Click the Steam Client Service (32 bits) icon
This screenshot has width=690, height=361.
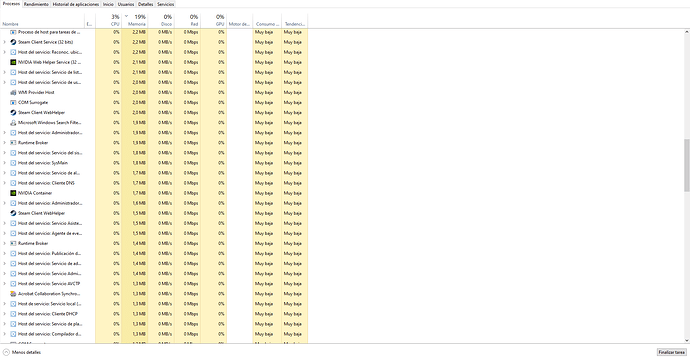pos(13,42)
